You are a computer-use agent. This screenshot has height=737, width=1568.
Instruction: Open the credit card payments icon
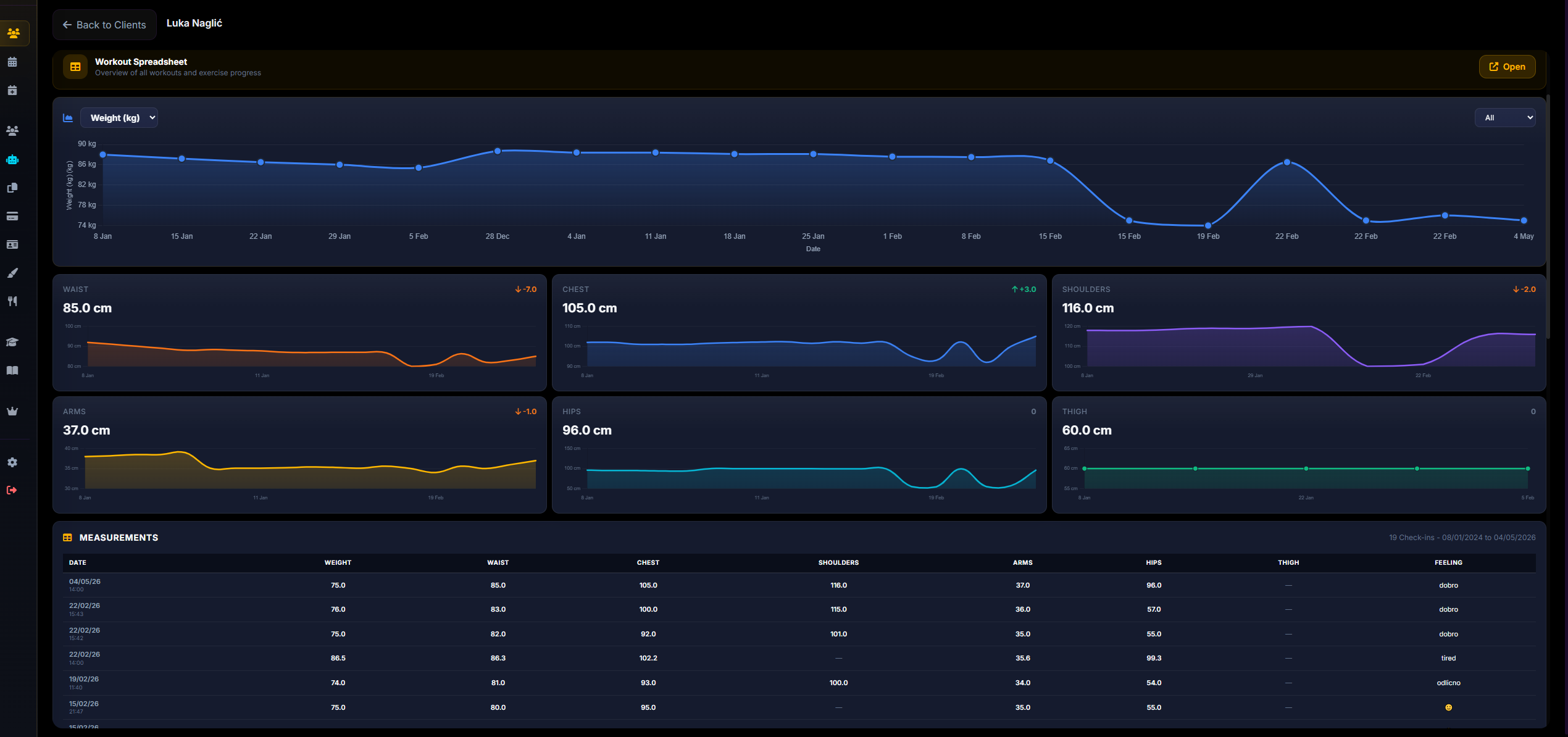point(12,216)
